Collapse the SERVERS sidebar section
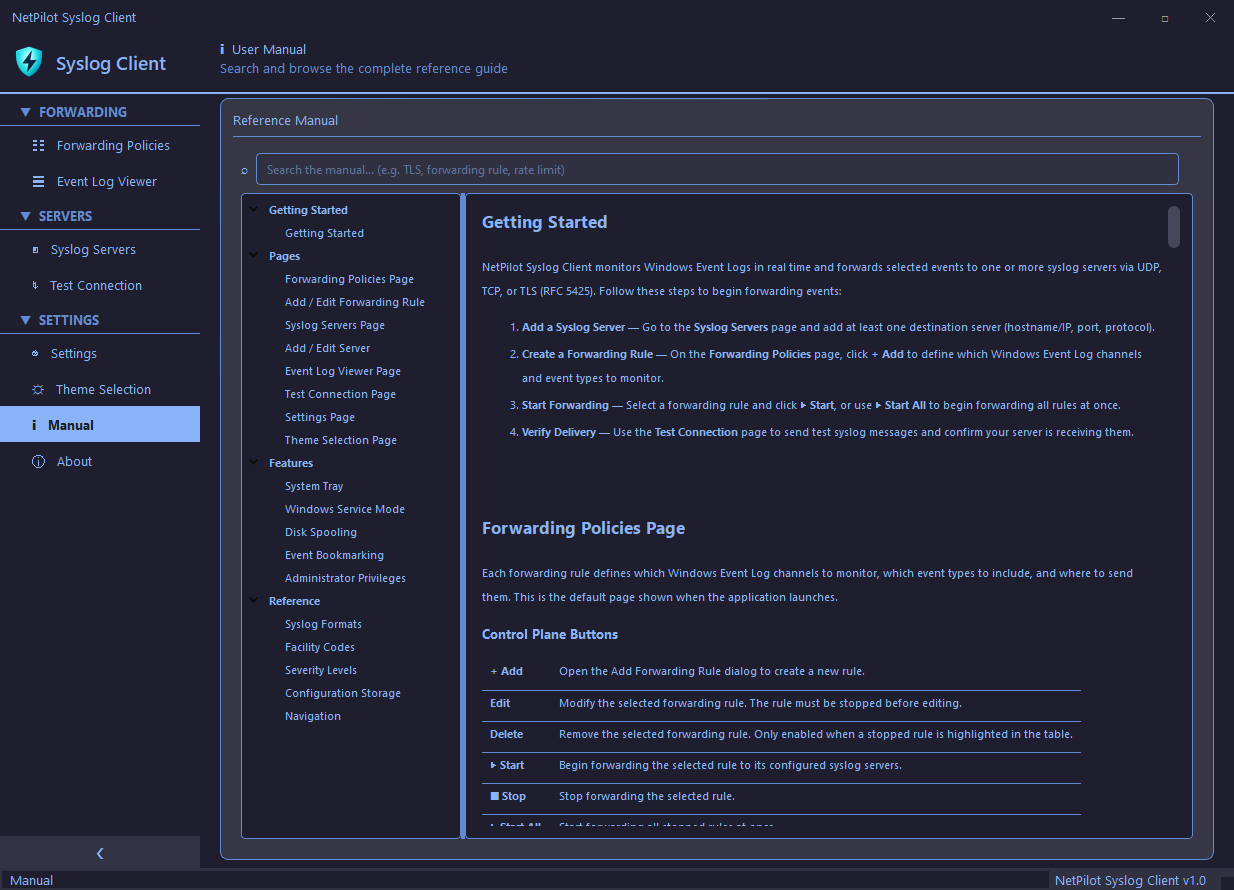This screenshot has height=890, width=1234. pyautogui.click(x=26, y=216)
